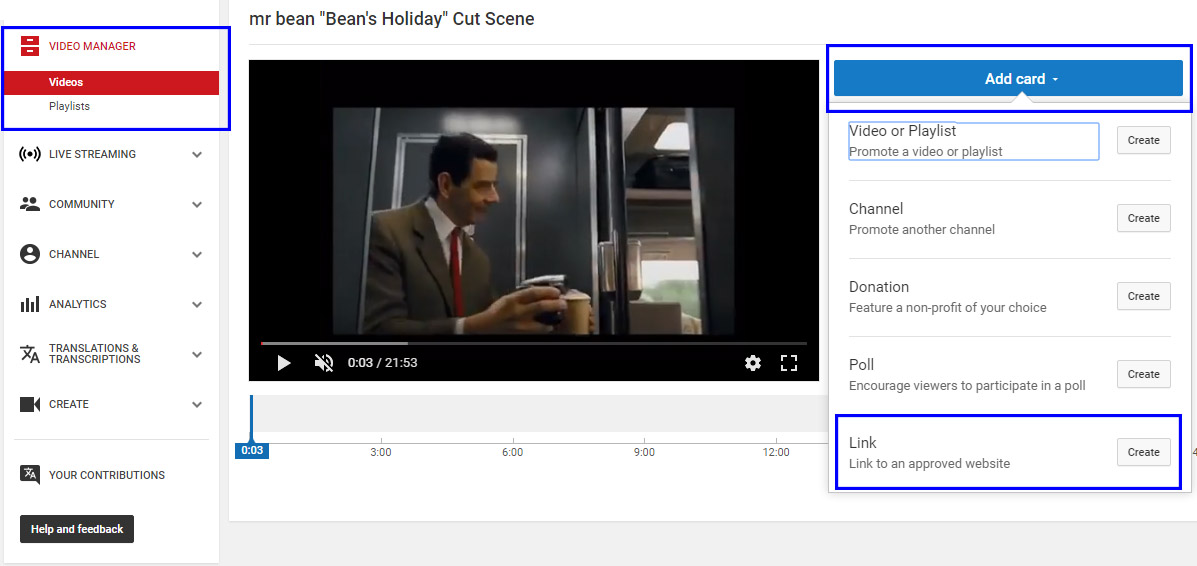Screen dimensions: 1197x566
Task: Click the Your Contributions translate icon
Action: click(x=30, y=474)
